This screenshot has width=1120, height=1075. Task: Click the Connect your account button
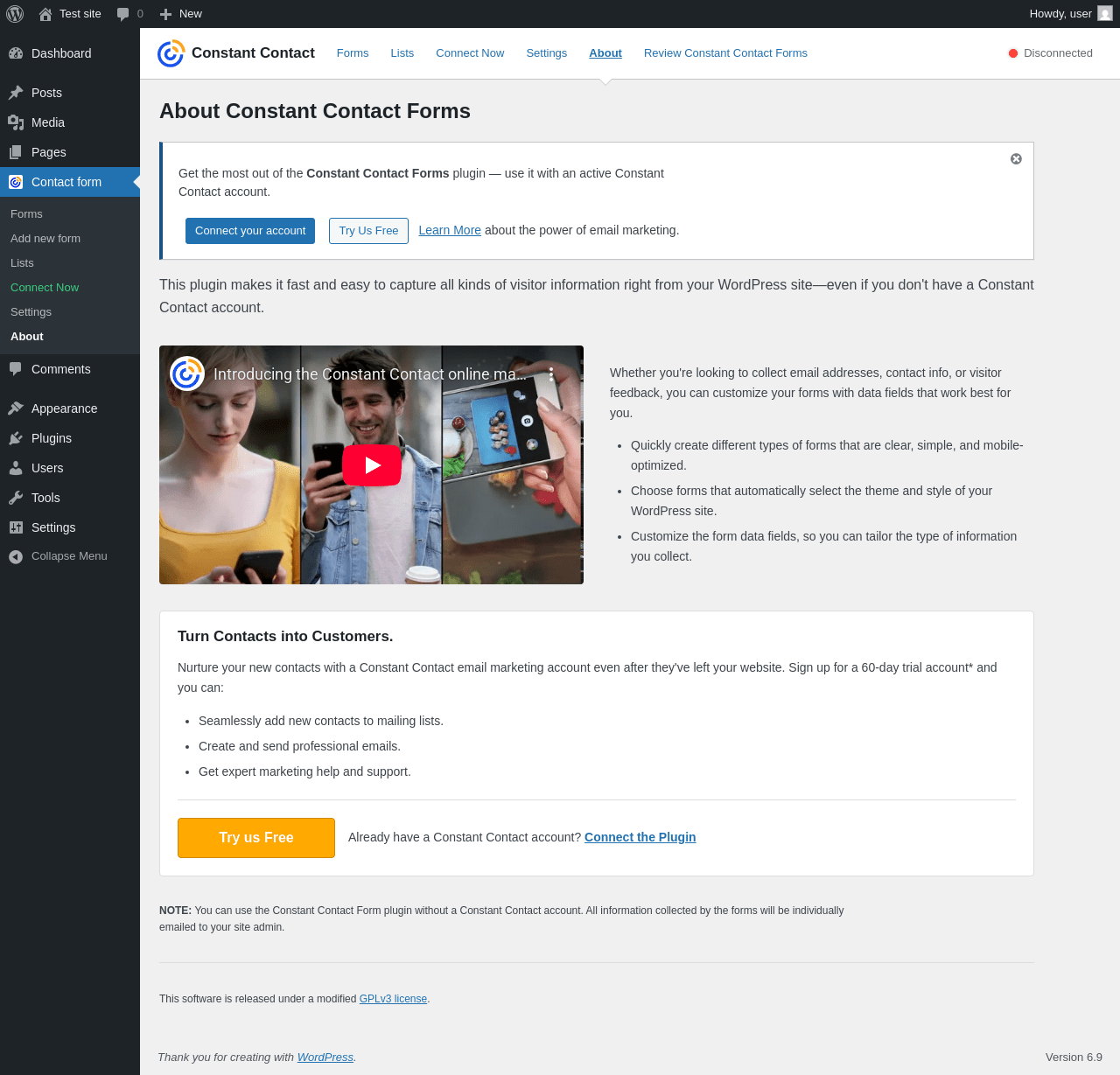(250, 231)
